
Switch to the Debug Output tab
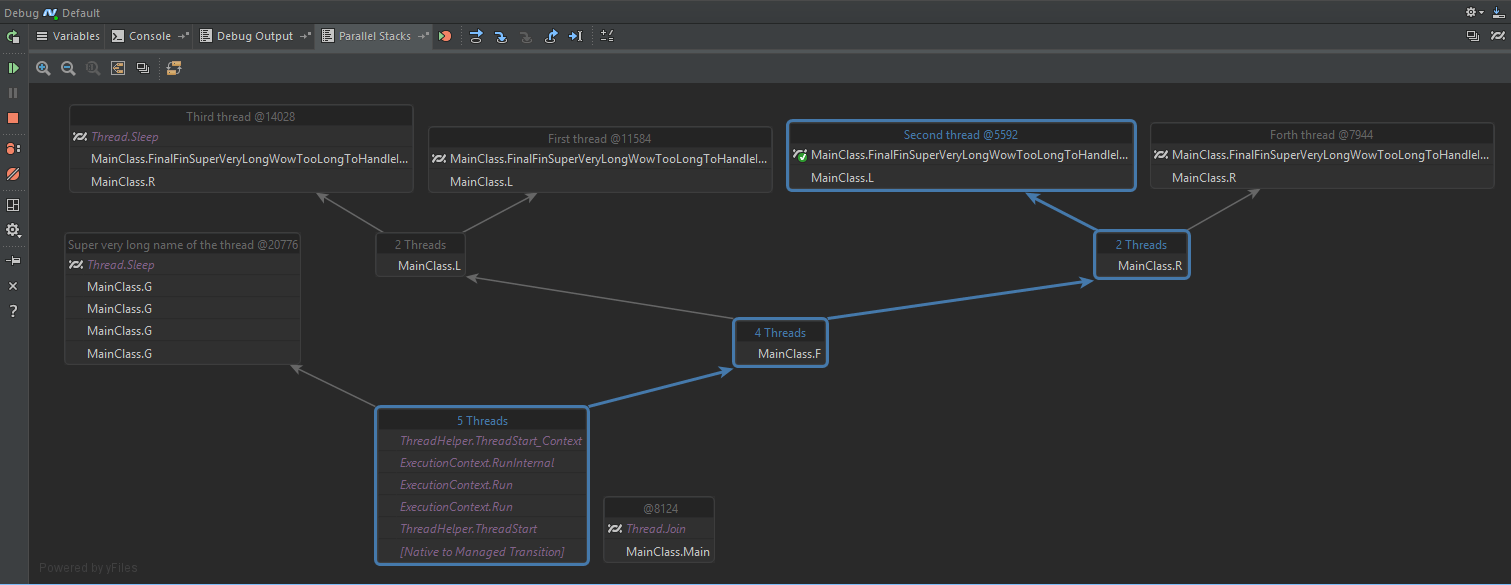(254, 36)
